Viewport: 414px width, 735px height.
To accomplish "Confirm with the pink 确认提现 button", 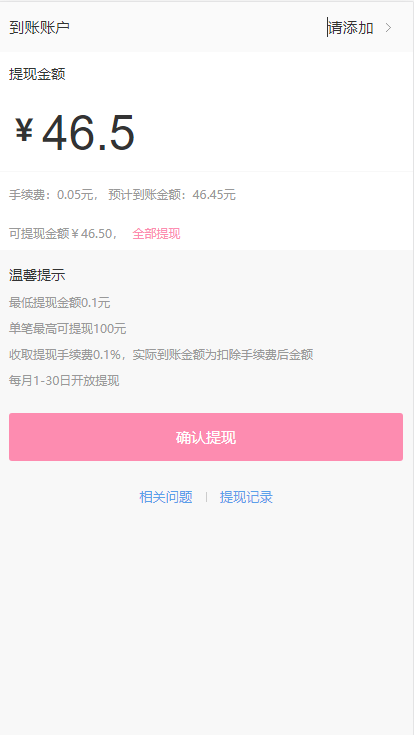I will (x=206, y=437).
